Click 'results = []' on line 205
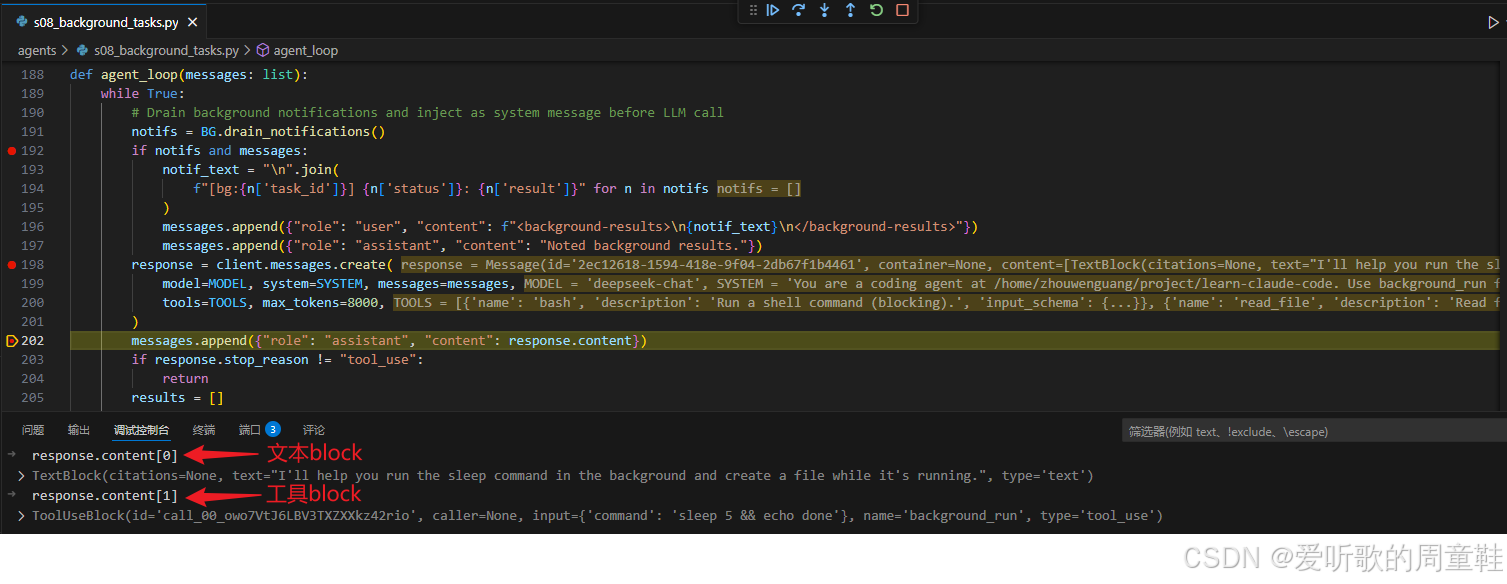1507x584 pixels. click(x=178, y=398)
